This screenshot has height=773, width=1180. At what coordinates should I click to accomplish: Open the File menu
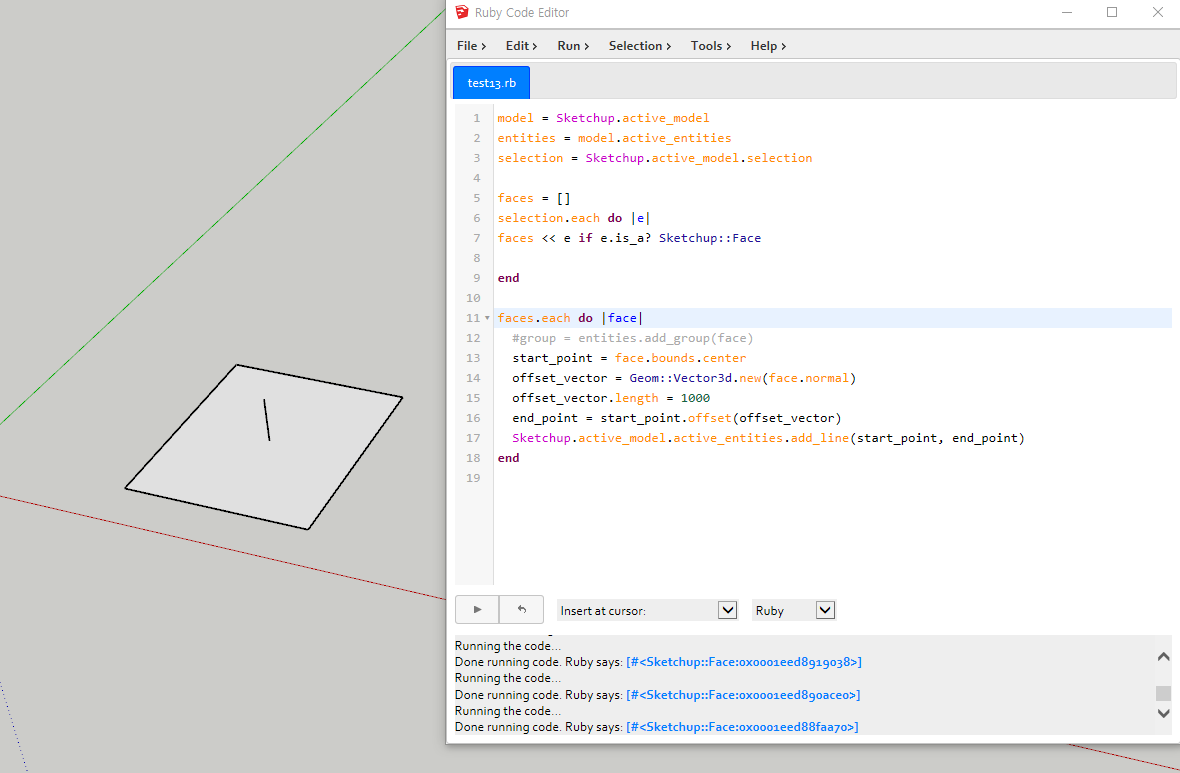tap(471, 46)
